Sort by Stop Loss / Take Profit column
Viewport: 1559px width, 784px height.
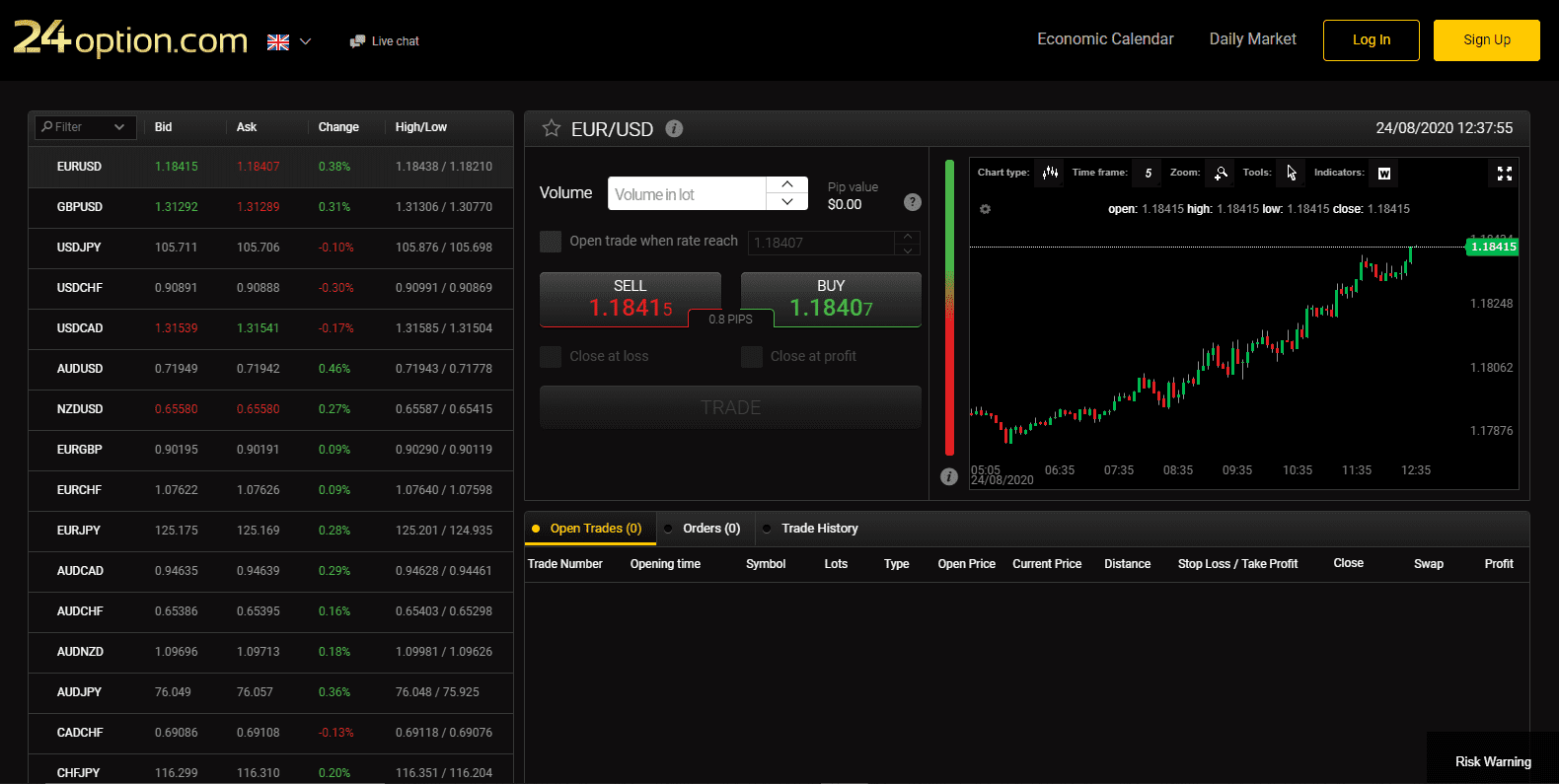tap(1237, 564)
